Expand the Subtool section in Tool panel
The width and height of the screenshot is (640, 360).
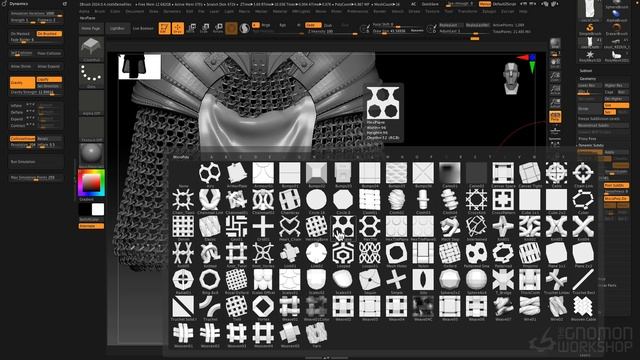click(x=585, y=71)
